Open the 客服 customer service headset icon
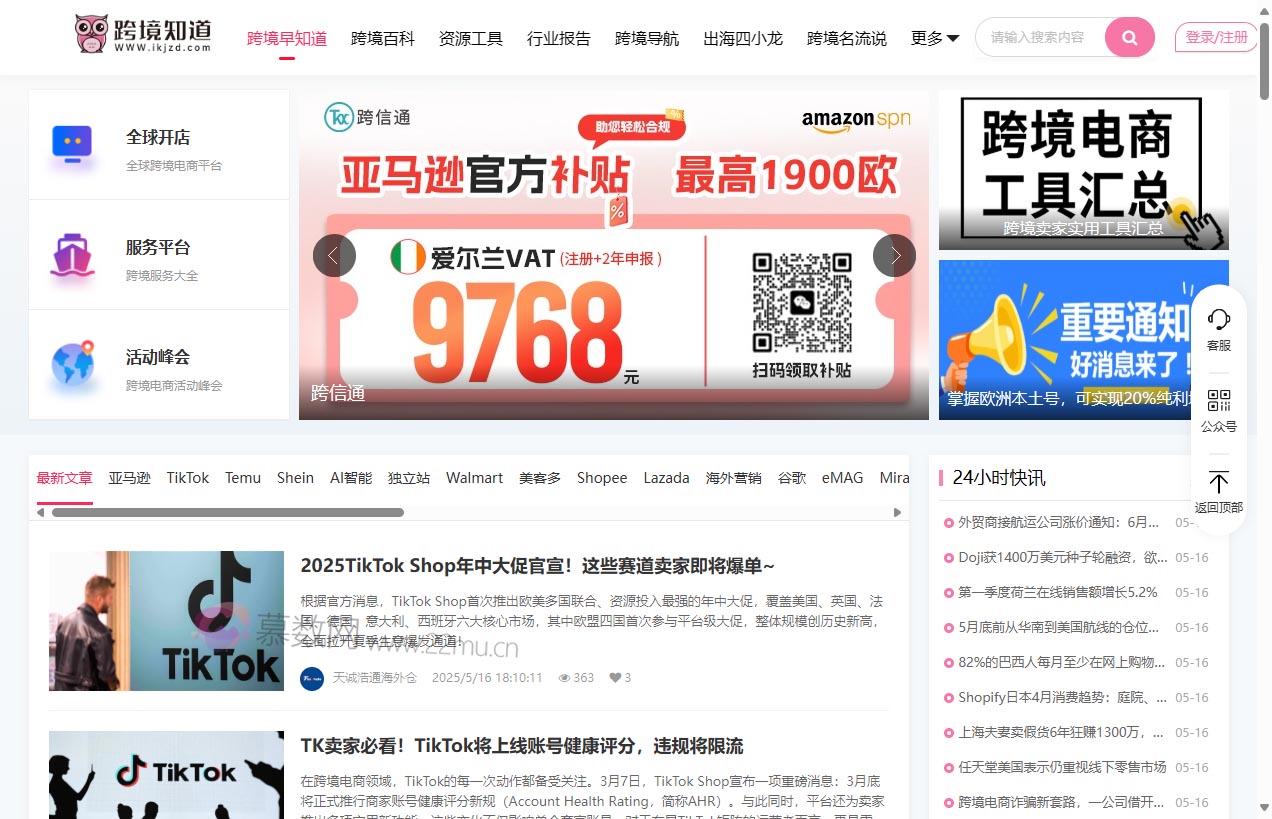The height and width of the screenshot is (819, 1272). click(1218, 319)
